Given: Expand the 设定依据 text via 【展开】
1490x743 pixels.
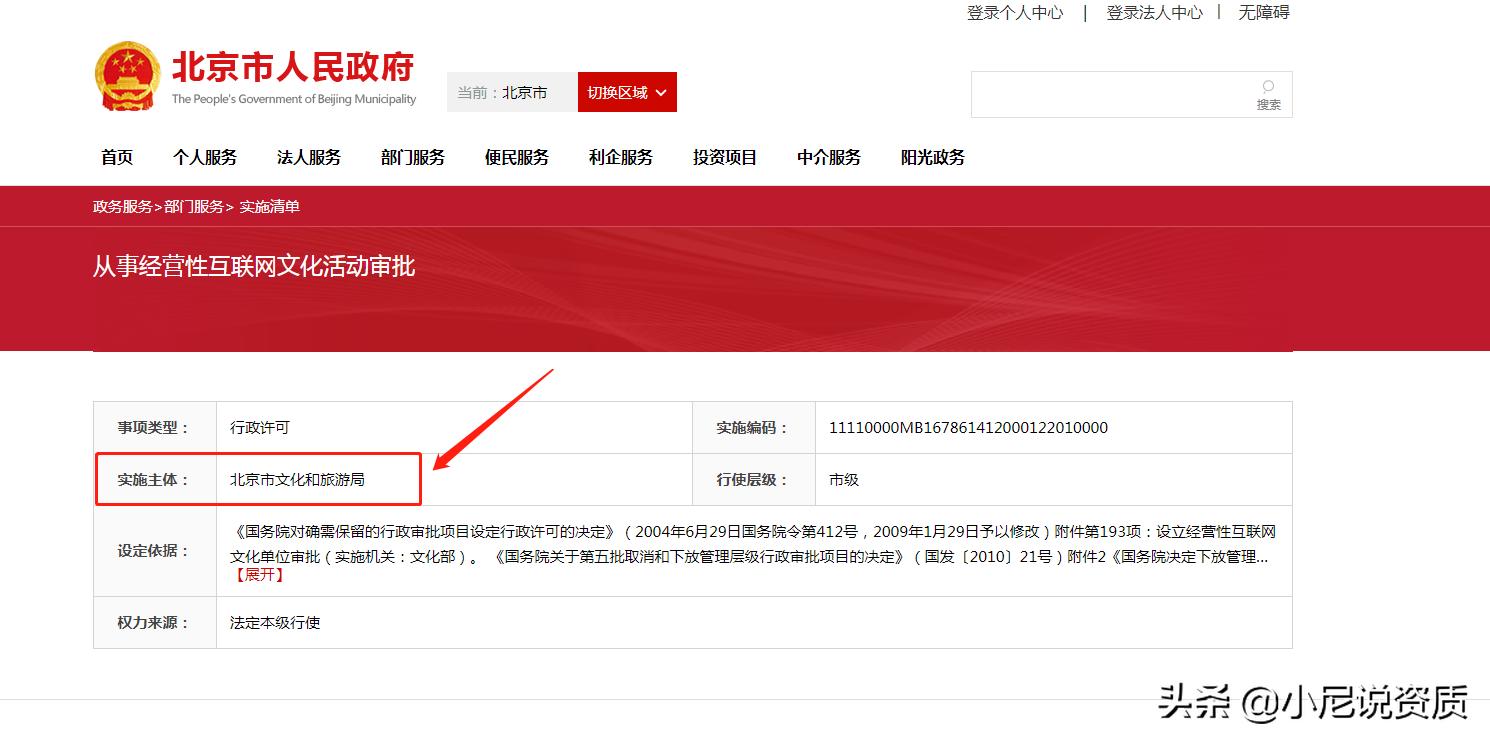Looking at the screenshot, I should [261, 574].
